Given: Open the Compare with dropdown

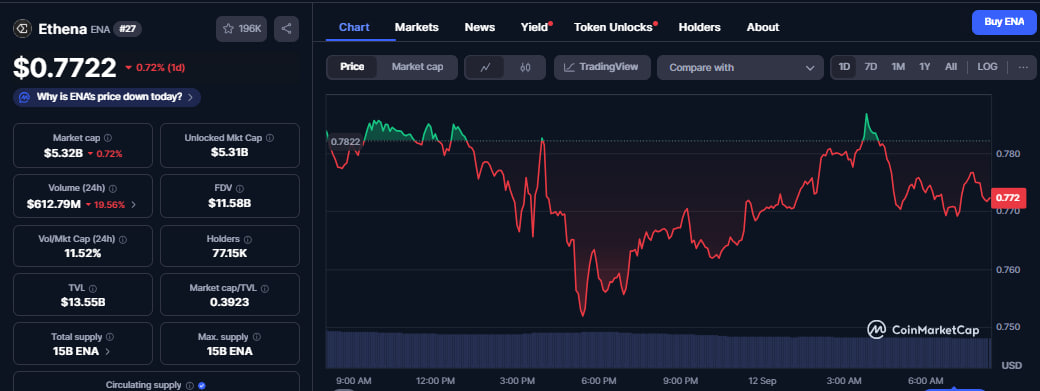Looking at the screenshot, I should click(740, 68).
